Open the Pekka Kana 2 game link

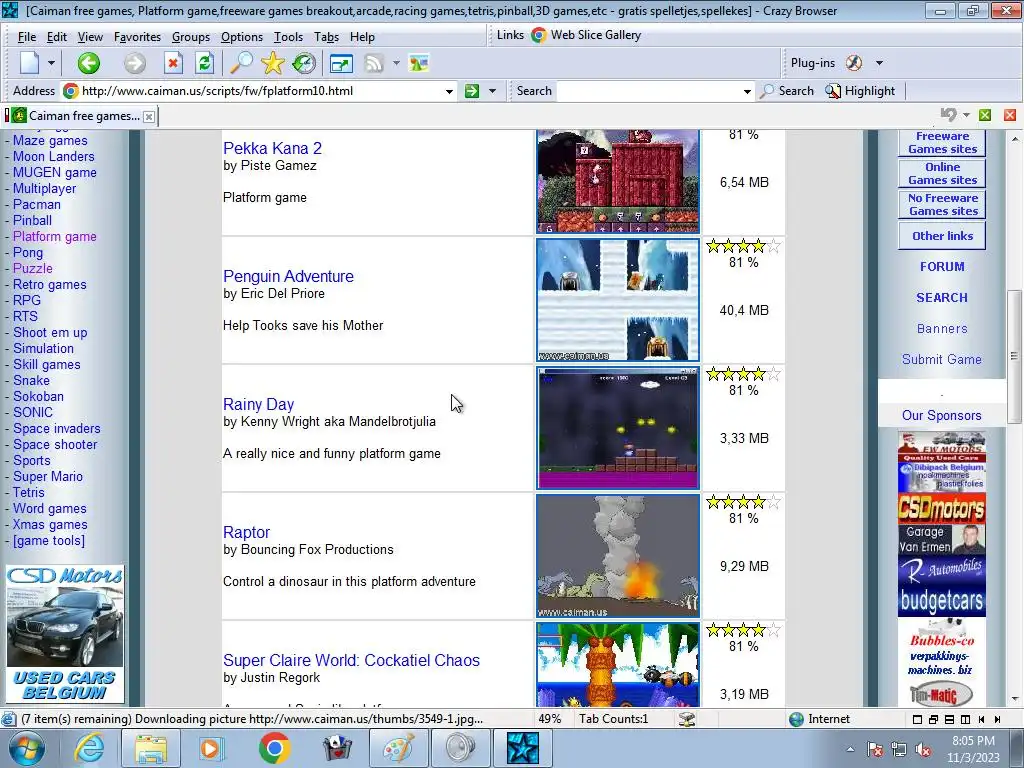(272, 148)
